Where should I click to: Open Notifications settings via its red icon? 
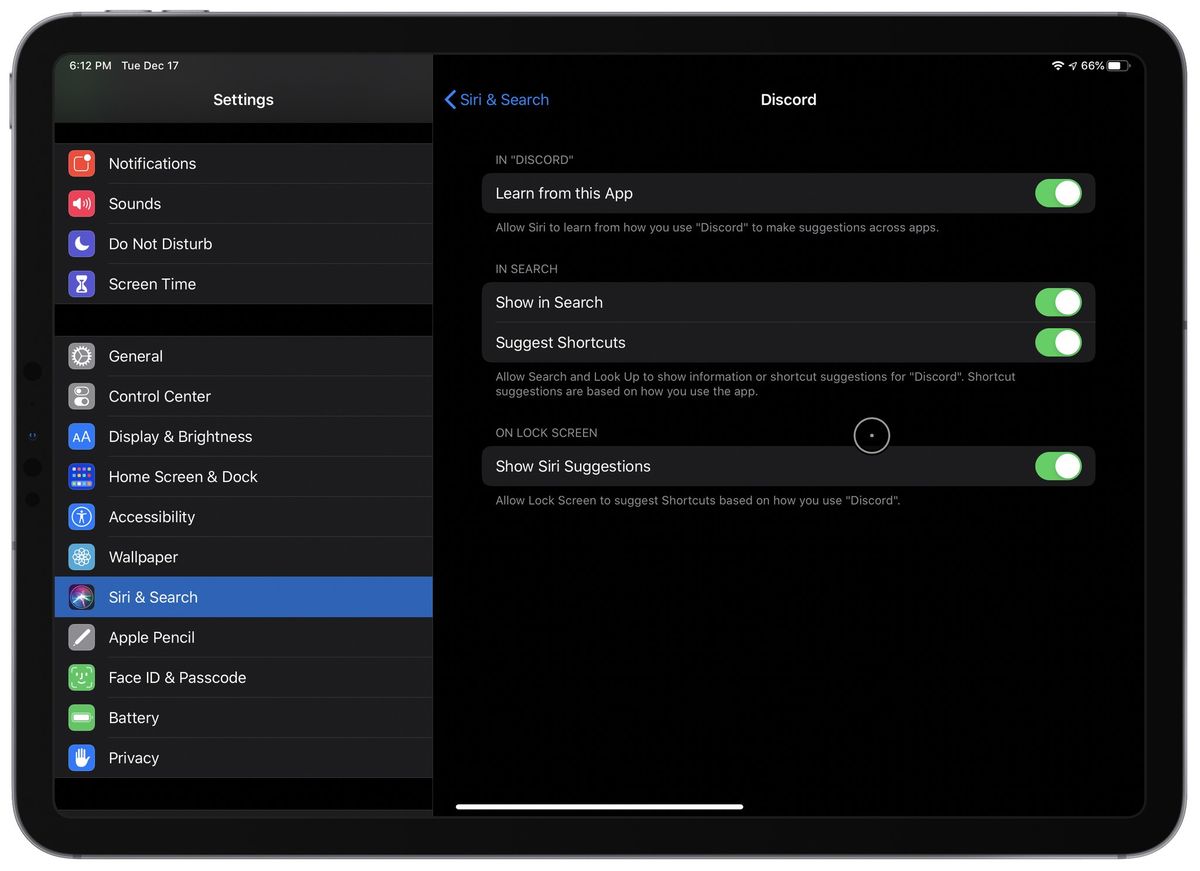coord(81,163)
